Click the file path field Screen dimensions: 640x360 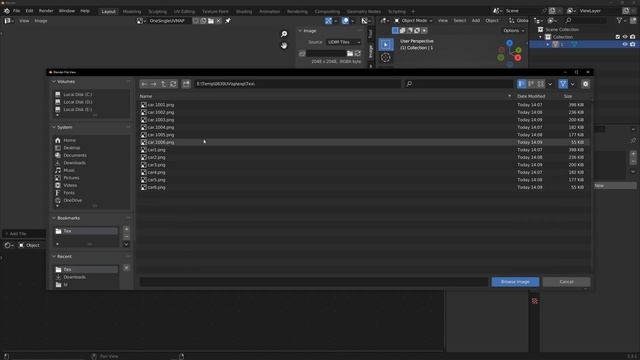pyautogui.click(x=297, y=84)
